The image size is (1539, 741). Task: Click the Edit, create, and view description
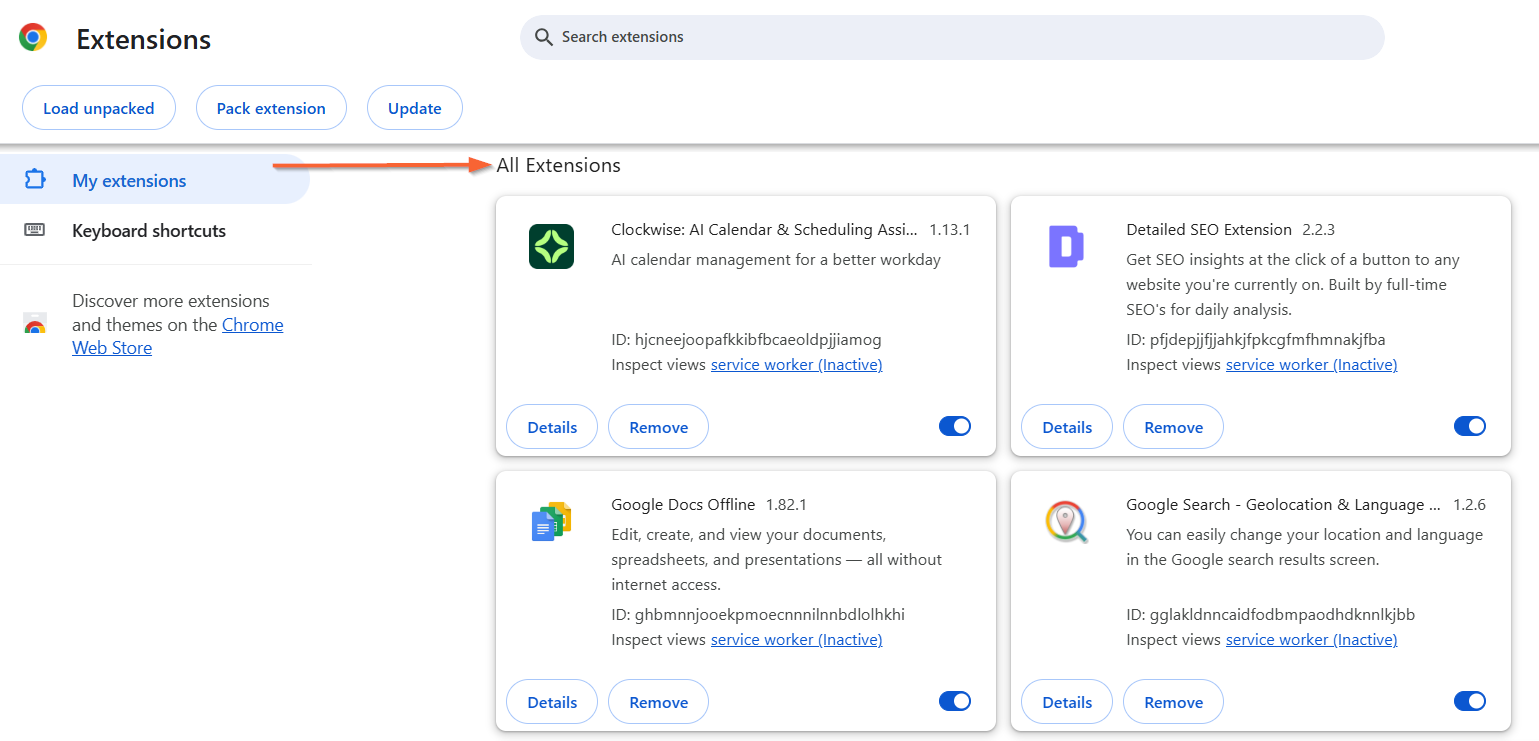[777, 560]
